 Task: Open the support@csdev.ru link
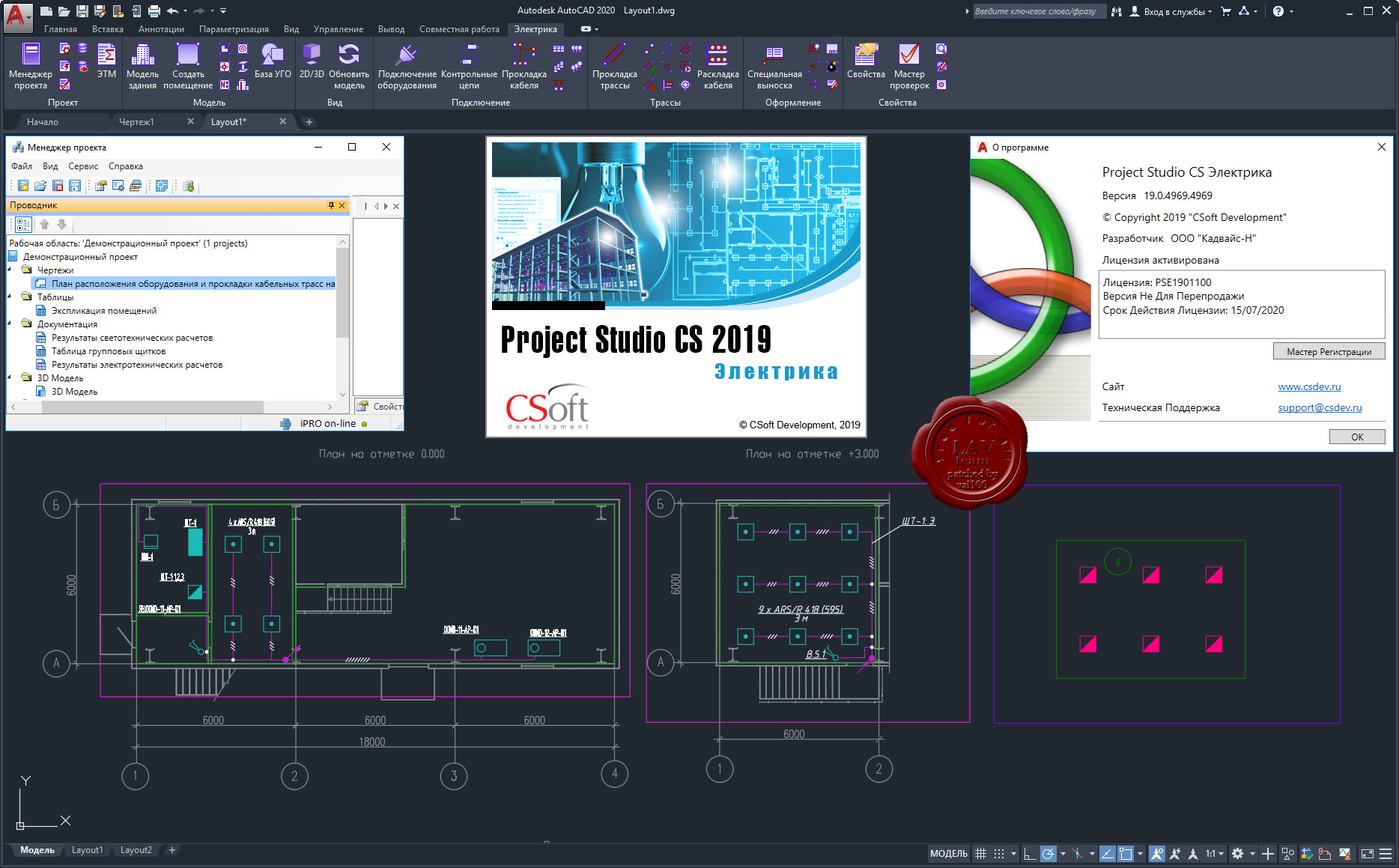(x=1320, y=407)
